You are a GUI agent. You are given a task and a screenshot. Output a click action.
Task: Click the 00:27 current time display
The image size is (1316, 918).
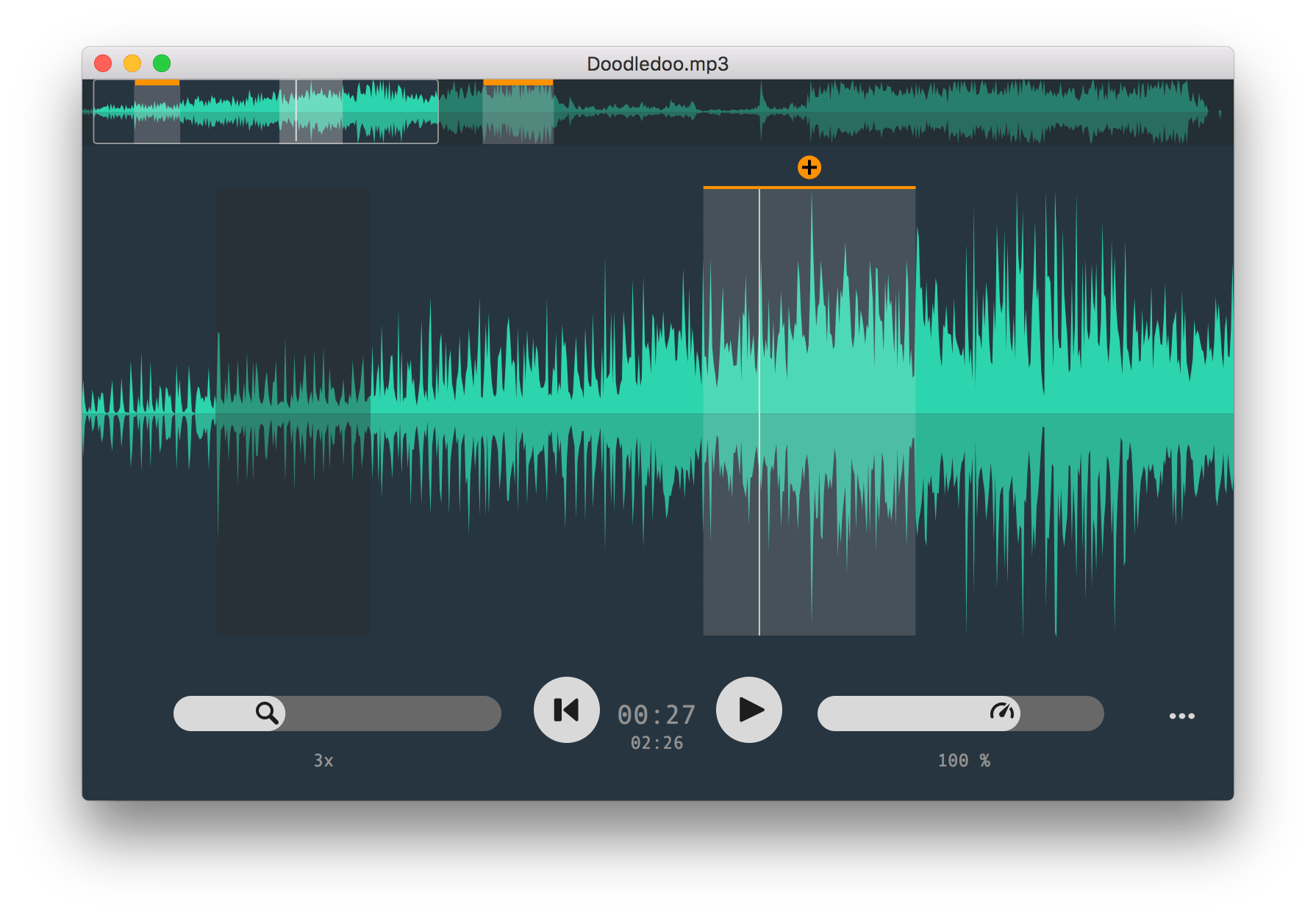(656, 714)
